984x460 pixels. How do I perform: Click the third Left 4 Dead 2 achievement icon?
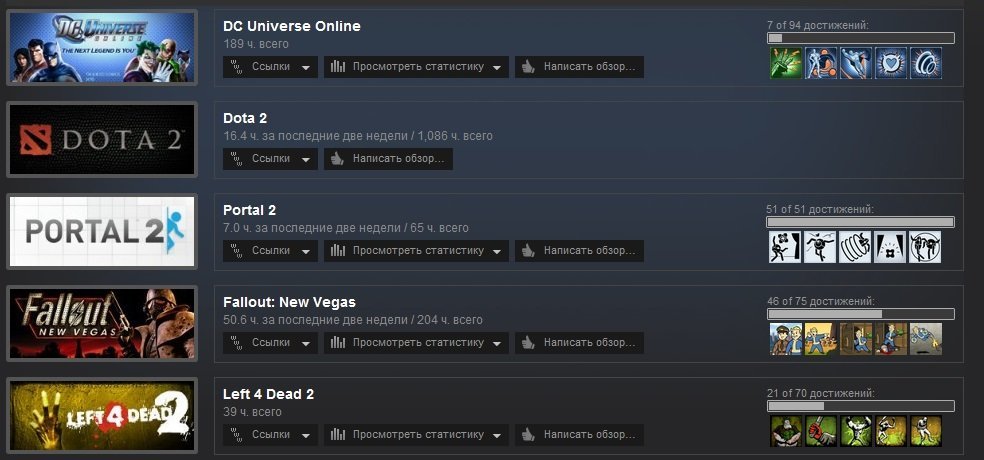point(856,431)
